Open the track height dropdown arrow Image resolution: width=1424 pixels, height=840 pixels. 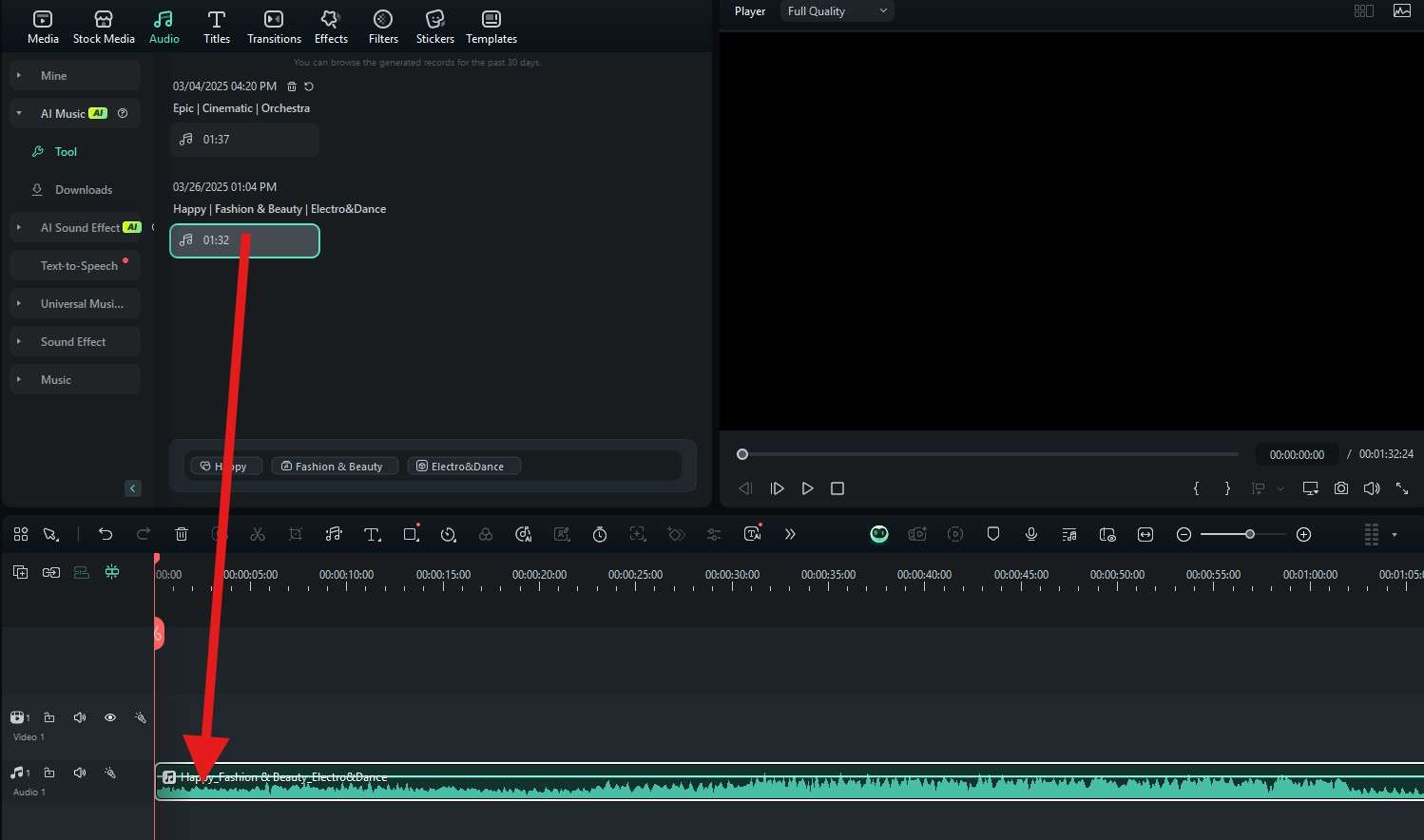pyautogui.click(x=1395, y=535)
